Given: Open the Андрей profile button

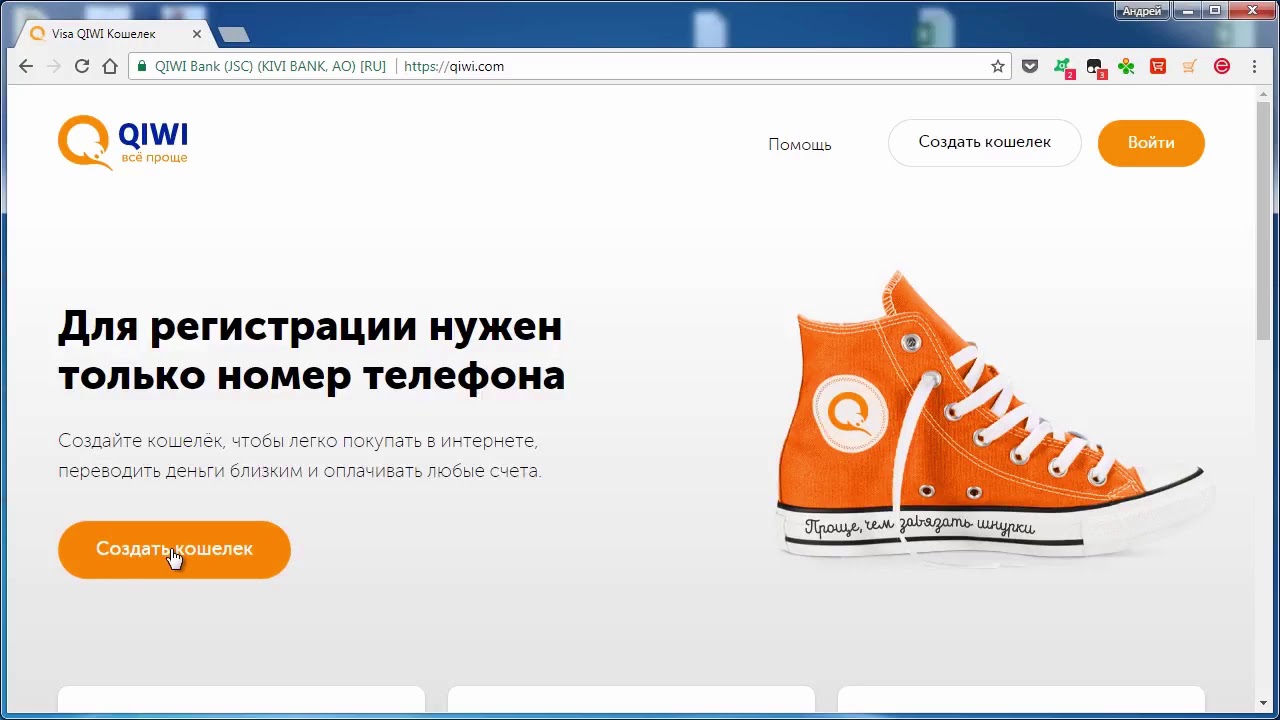Looking at the screenshot, I should [1142, 11].
